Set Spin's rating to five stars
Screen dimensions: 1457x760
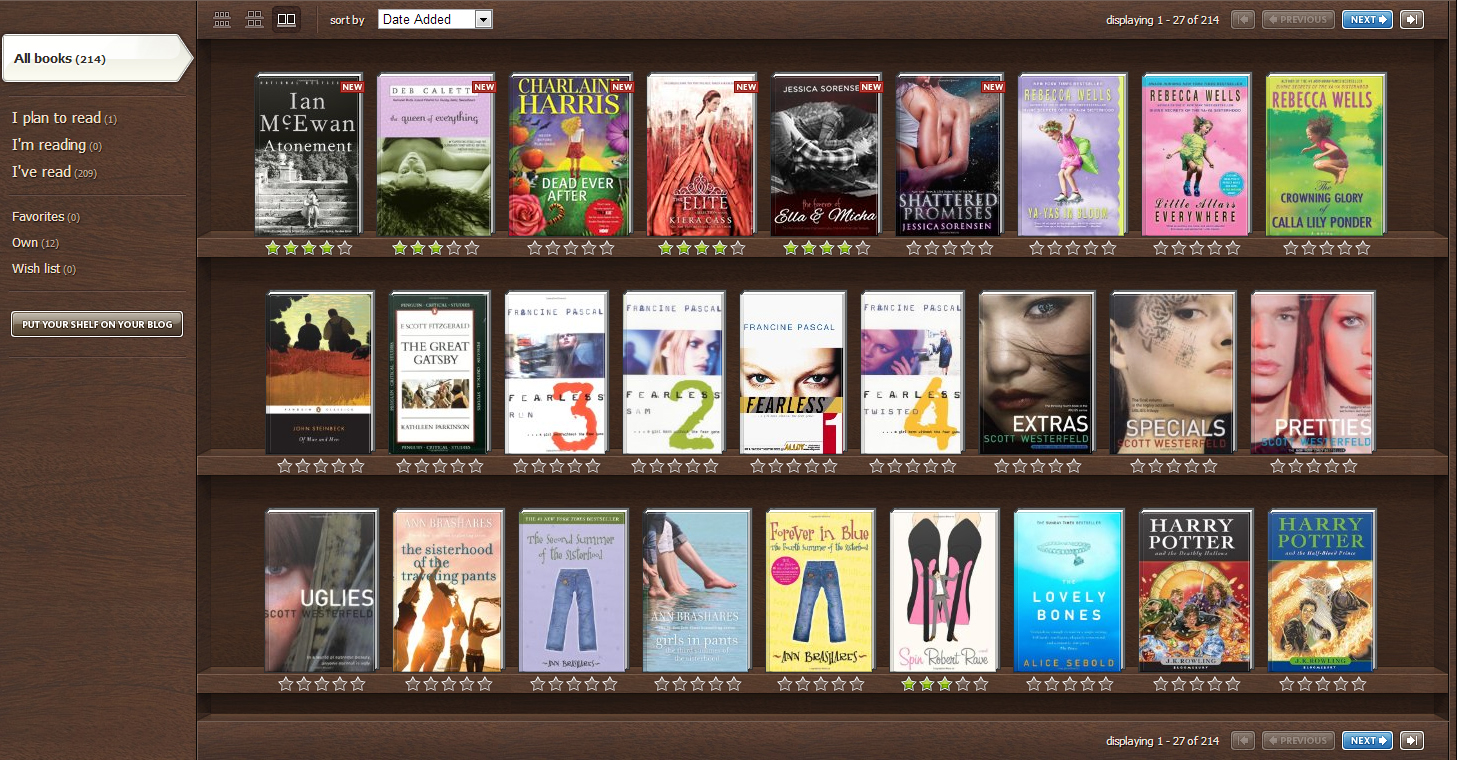click(981, 684)
